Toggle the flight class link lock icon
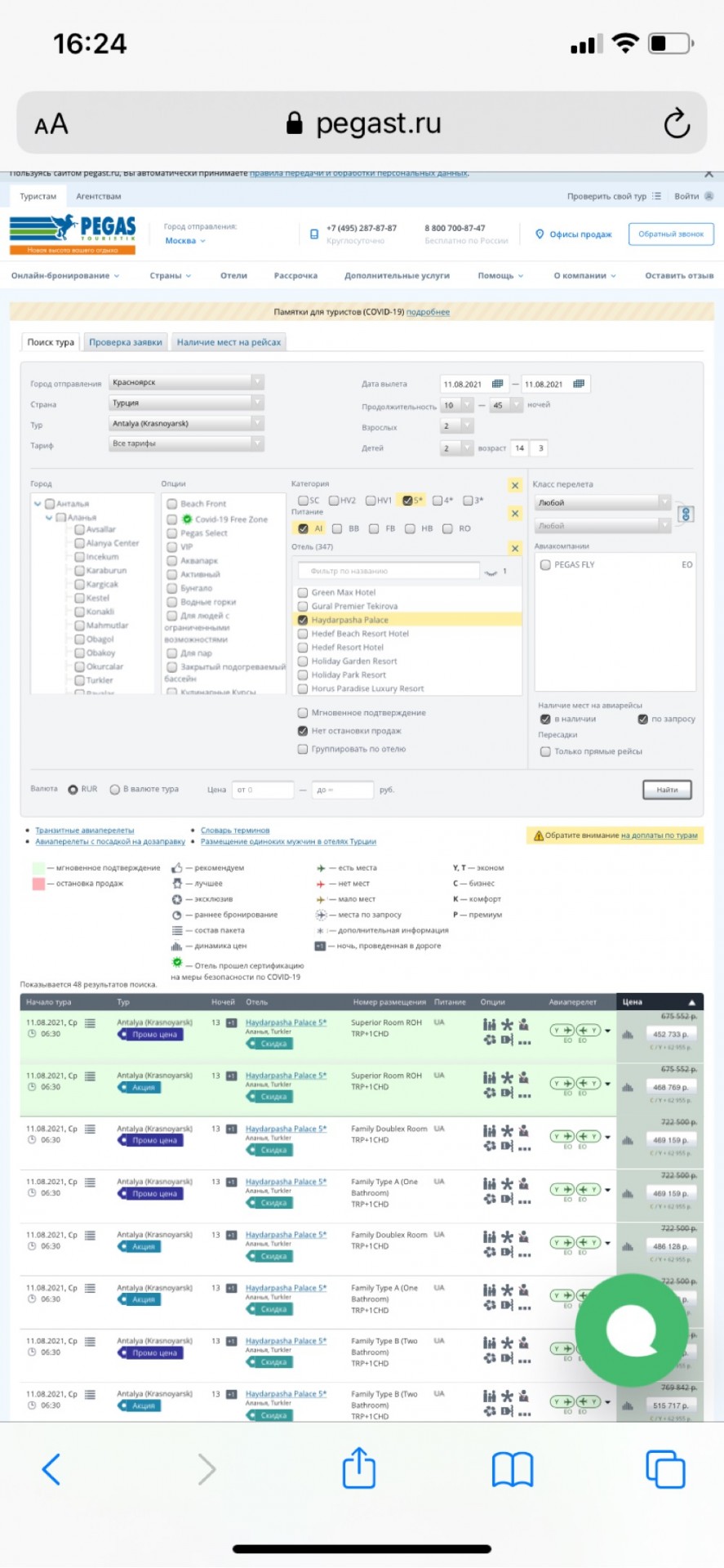 tap(686, 514)
